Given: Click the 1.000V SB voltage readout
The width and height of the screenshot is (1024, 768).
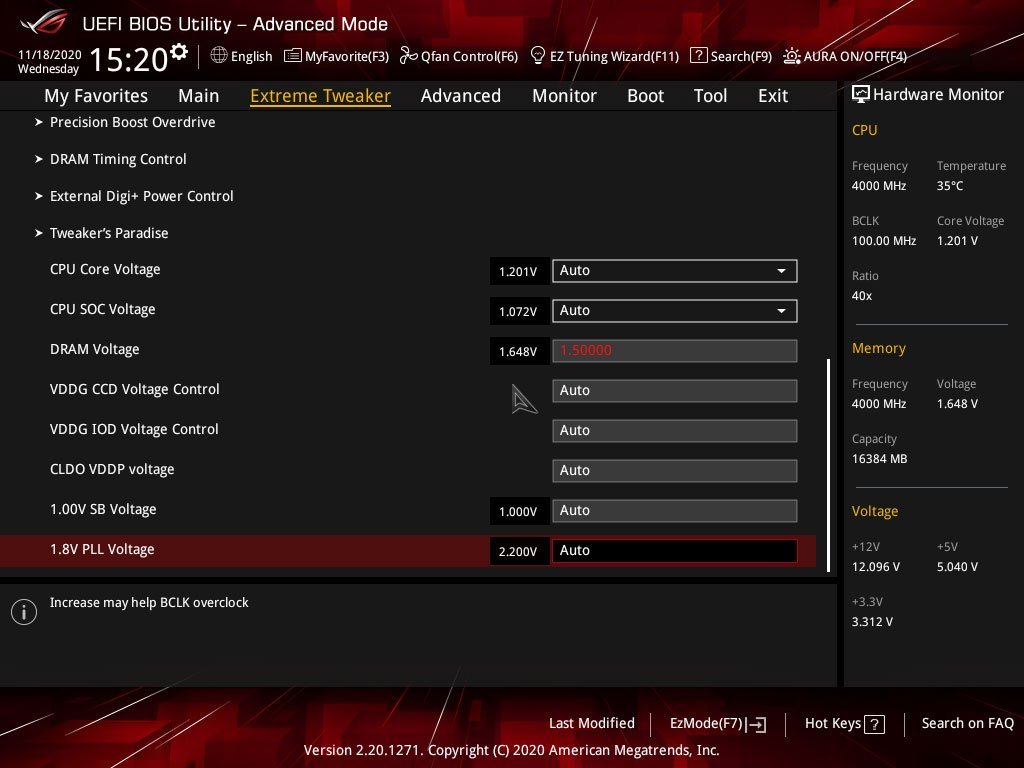Looking at the screenshot, I should (x=519, y=511).
